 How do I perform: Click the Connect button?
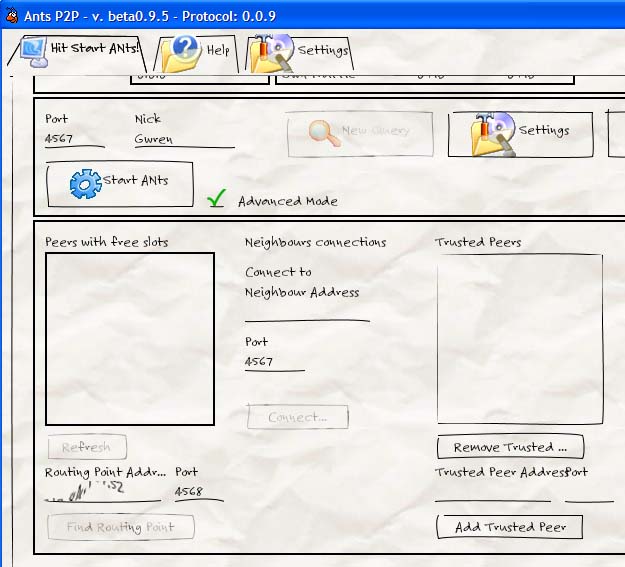(297, 417)
